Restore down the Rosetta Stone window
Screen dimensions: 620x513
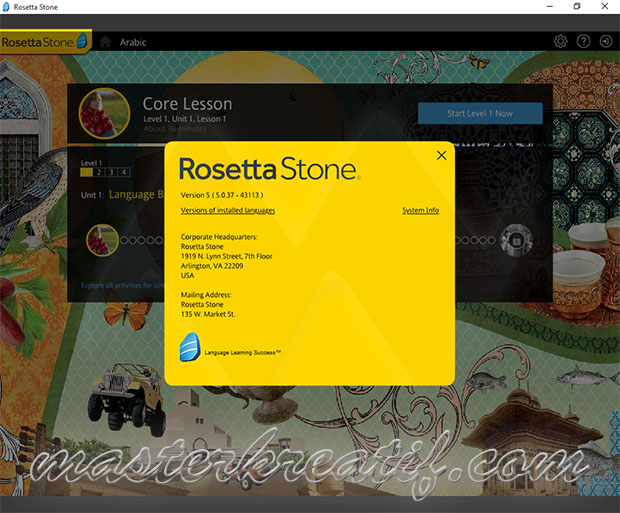(x=577, y=6)
